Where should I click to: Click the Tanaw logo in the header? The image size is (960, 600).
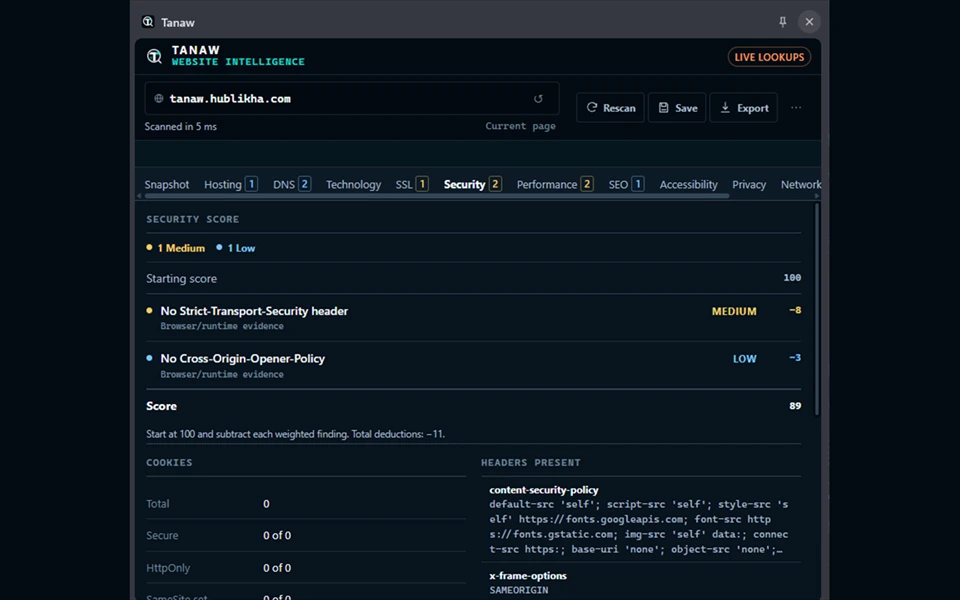point(154,56)
